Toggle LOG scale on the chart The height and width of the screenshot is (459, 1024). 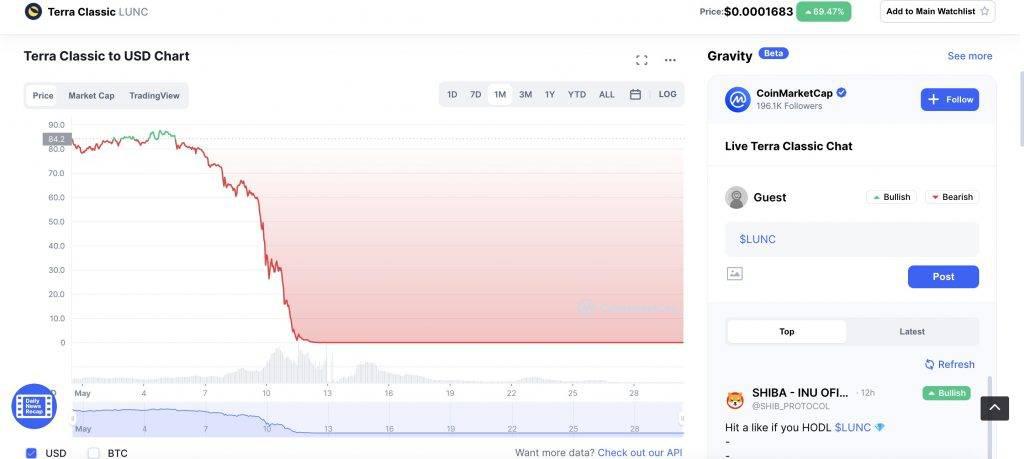pyautogui.click(x=667, y=95)
